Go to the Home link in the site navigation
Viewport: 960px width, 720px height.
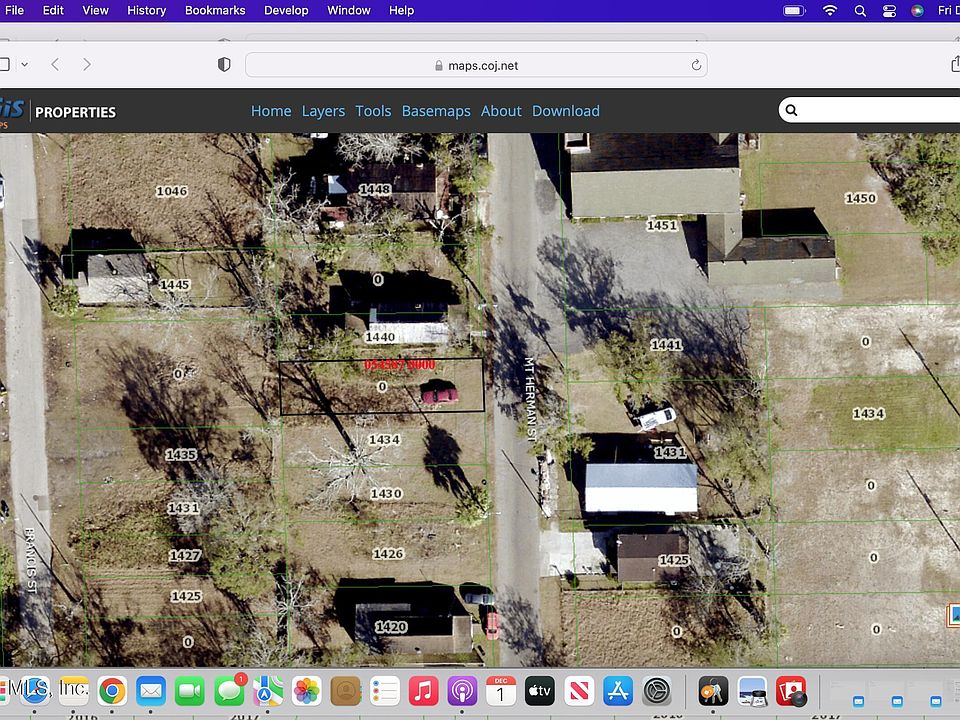271,111
